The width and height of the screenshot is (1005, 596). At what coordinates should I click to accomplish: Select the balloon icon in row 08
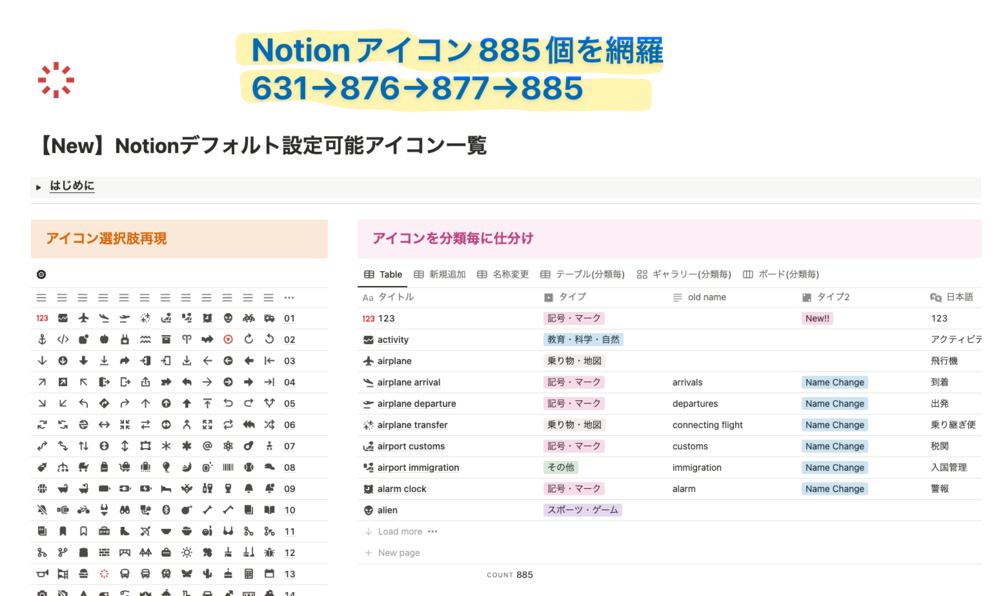point(166,467)
